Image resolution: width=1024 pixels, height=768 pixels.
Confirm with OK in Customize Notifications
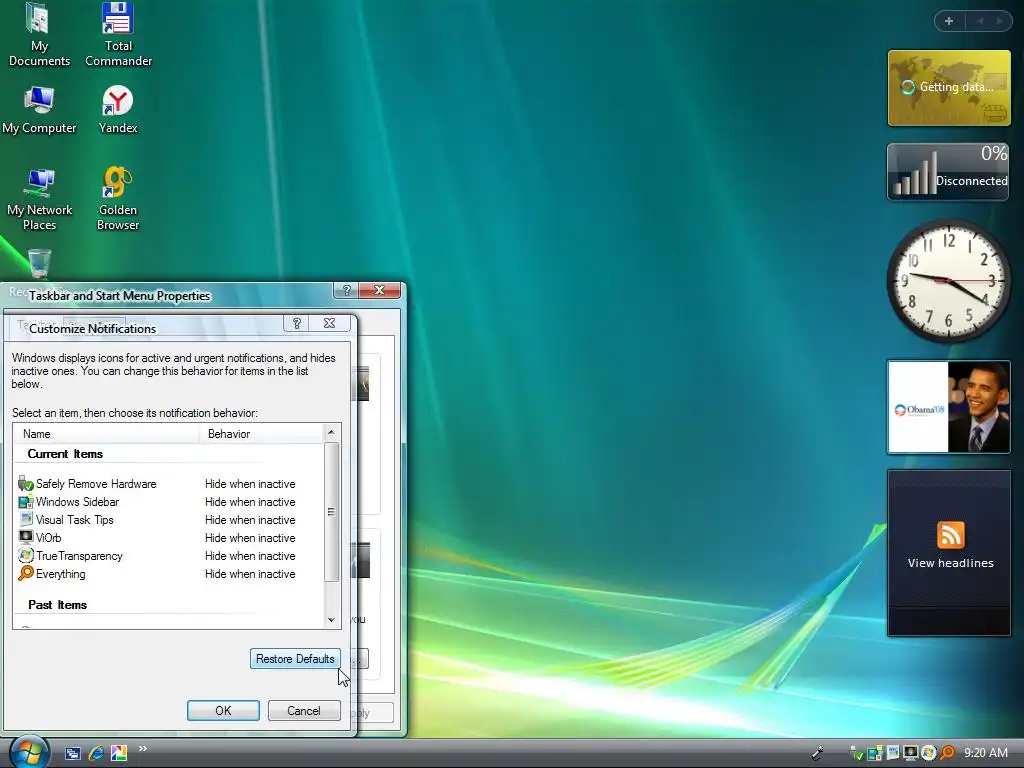[223, 711]
